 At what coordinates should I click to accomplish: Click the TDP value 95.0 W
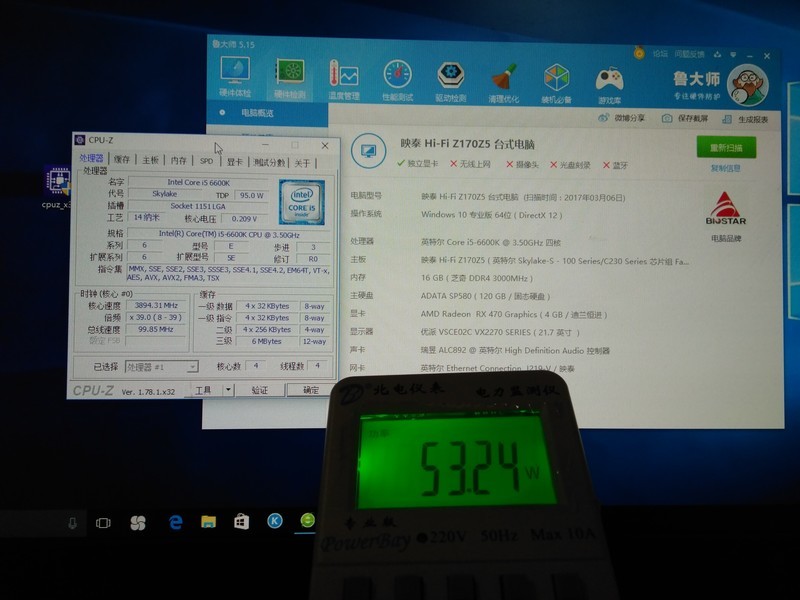coord(251,195)
